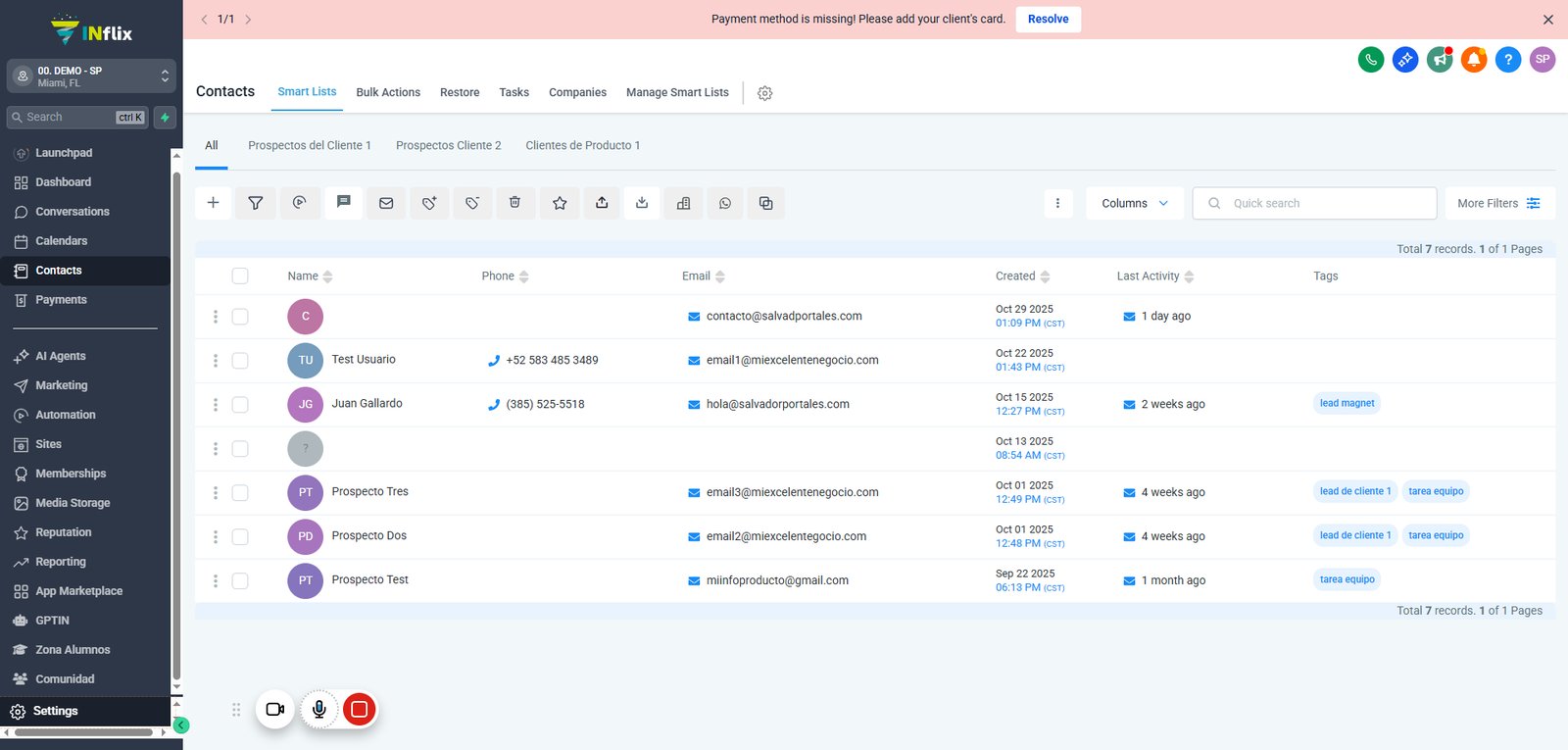1568x750 pixels.
Task: Open the hola@salvadorportales.com email link
Action: click(778, 404)
